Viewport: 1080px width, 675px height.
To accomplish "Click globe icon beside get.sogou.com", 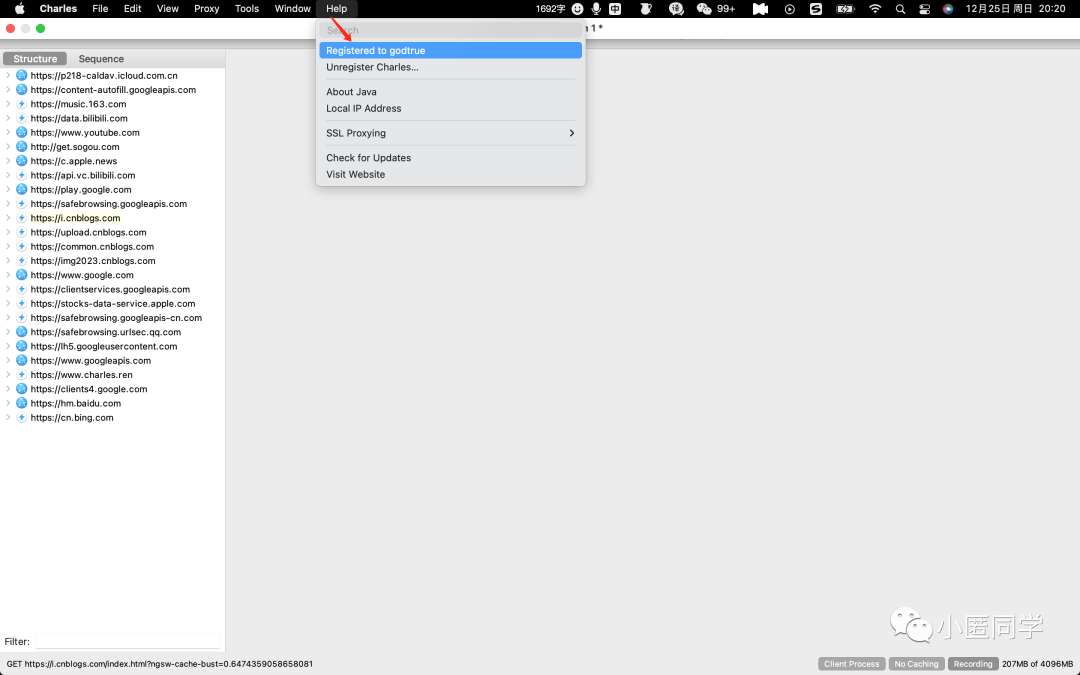I will point(21,147).
